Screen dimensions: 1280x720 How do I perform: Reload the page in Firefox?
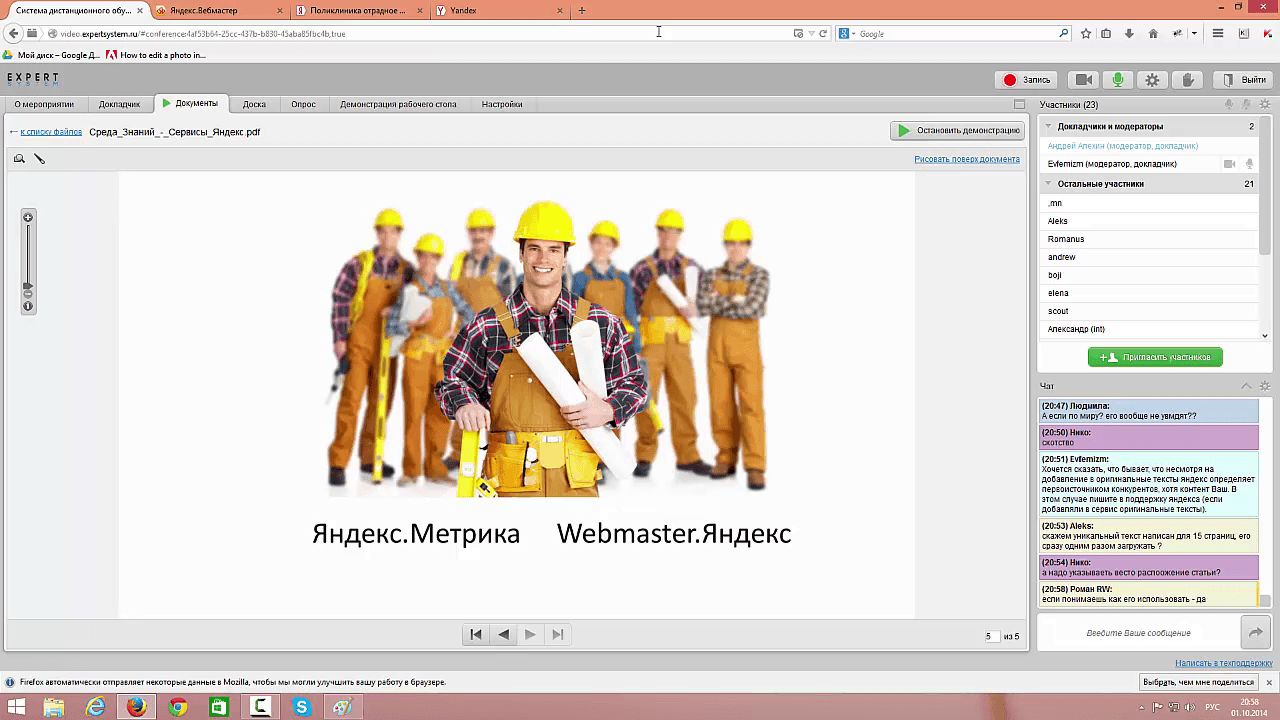[x=823, y=34]
